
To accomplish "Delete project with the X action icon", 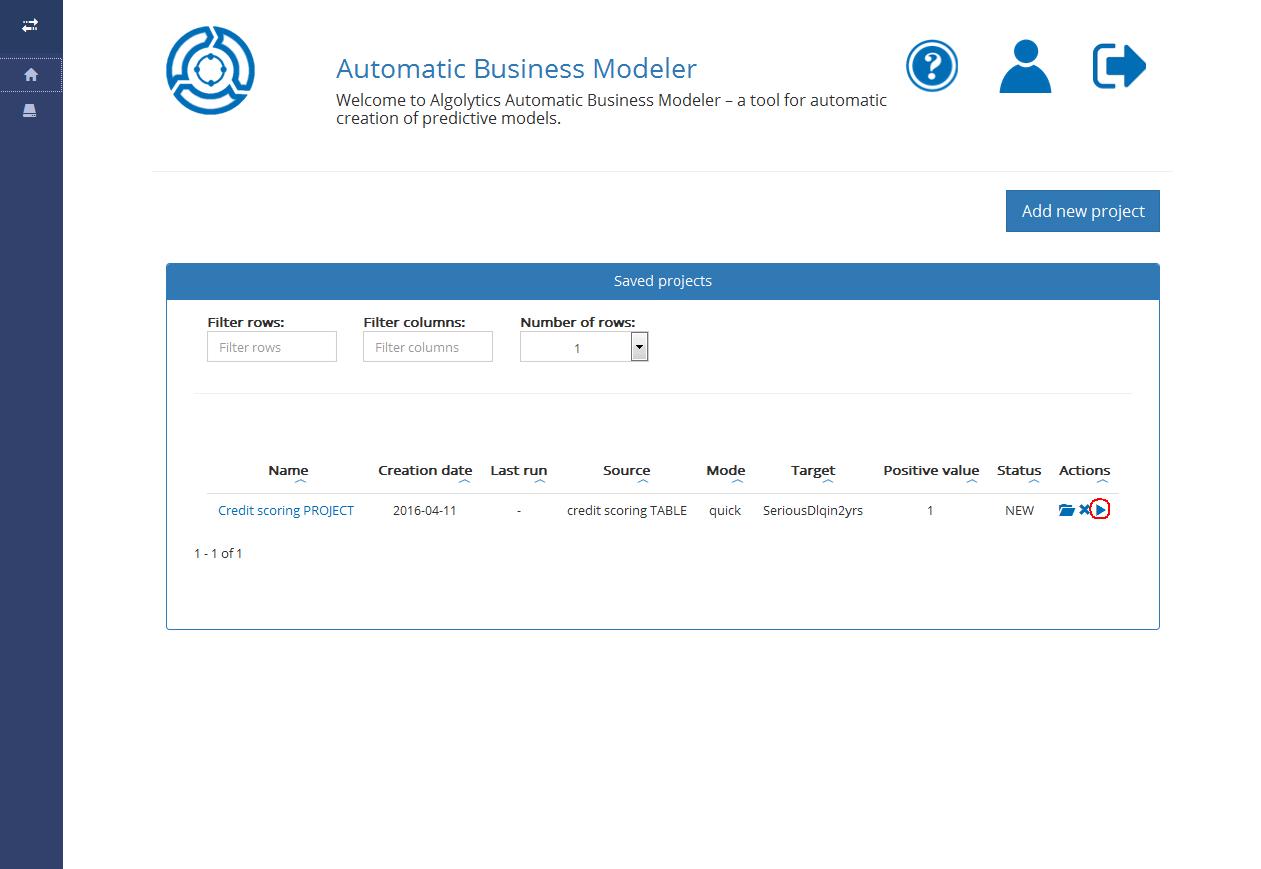I will point(1084,510).
